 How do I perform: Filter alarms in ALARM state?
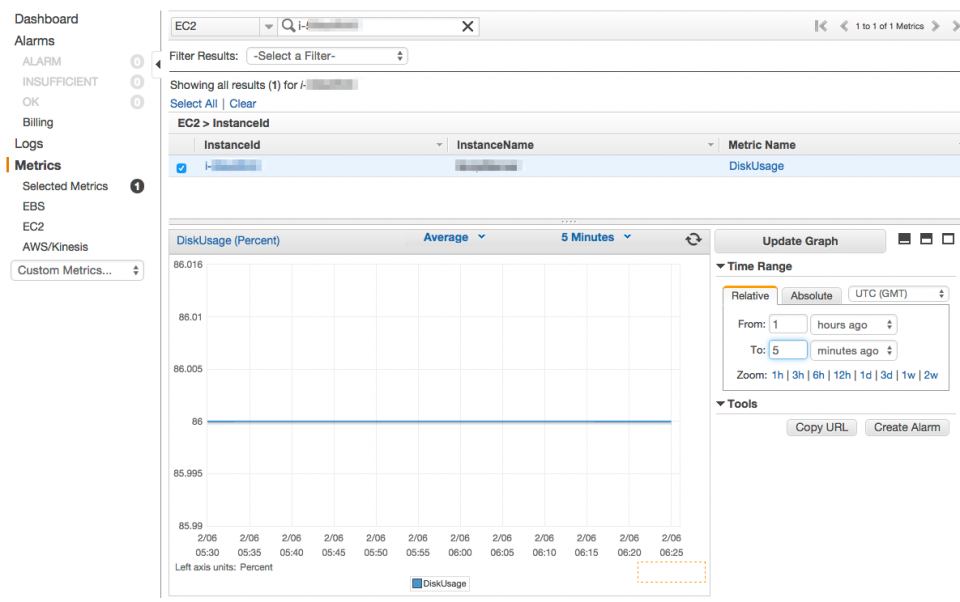[42, 61]
